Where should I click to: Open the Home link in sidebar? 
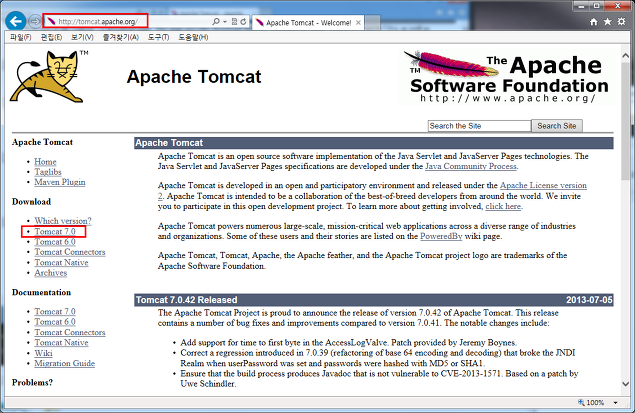45,162
